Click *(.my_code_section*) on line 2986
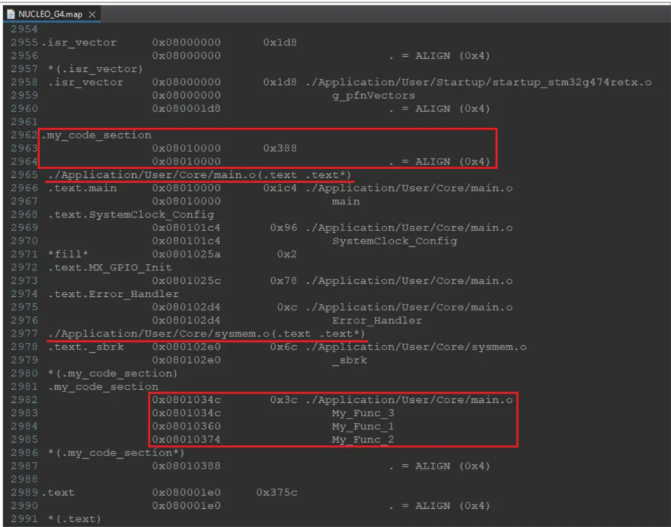 pos(116,453)
